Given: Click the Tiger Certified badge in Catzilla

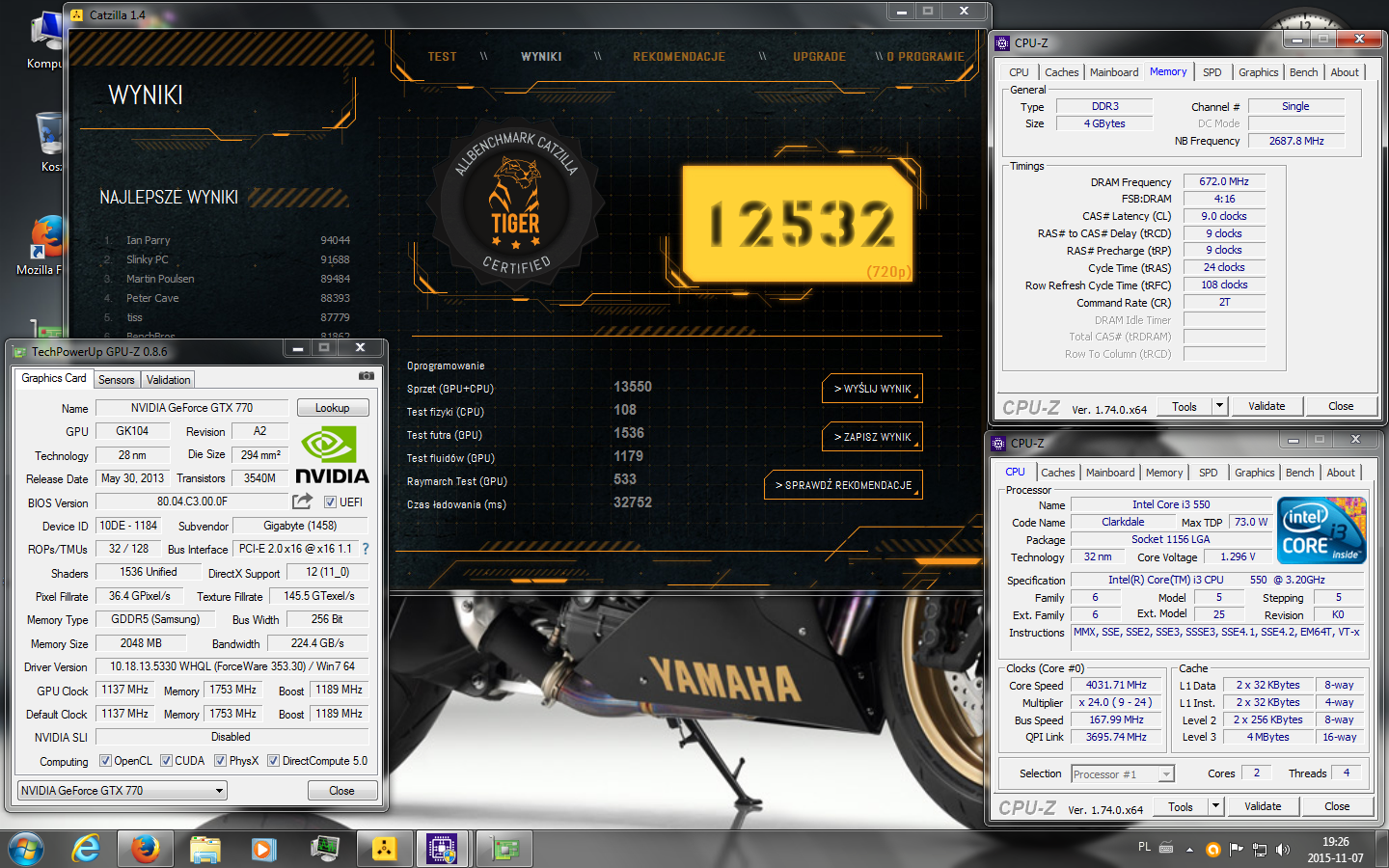Looking at the screenshot, I should coord(517,205).
